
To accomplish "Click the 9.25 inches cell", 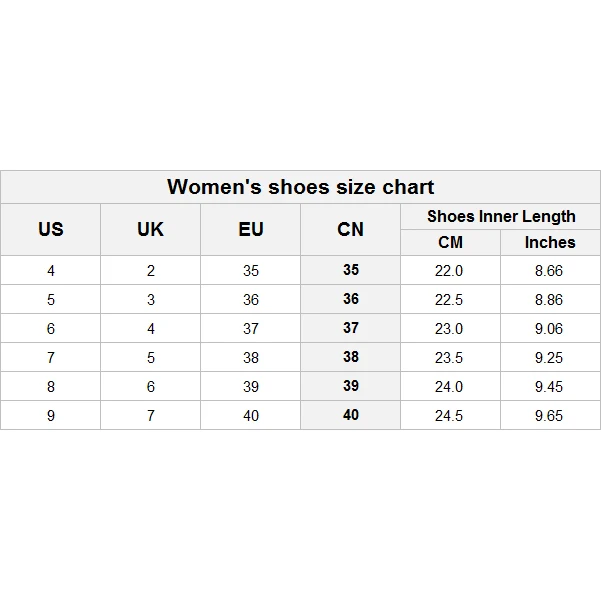I will coord(549,358).
